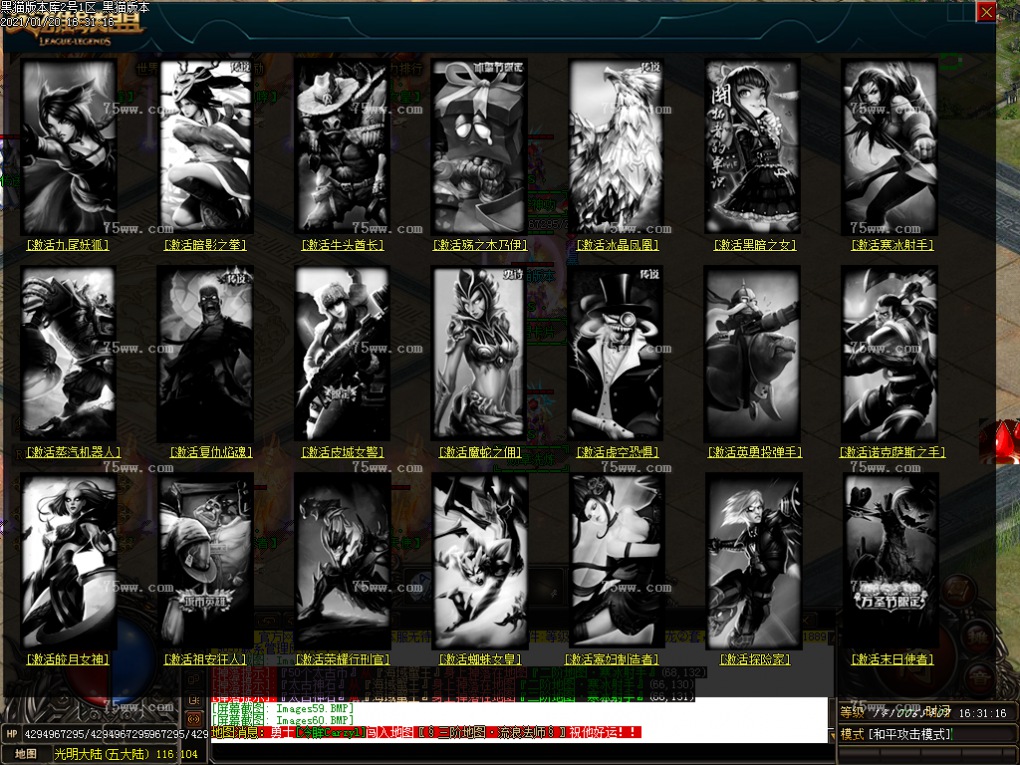Activate the 激活英勇投弹手 link

755,451
